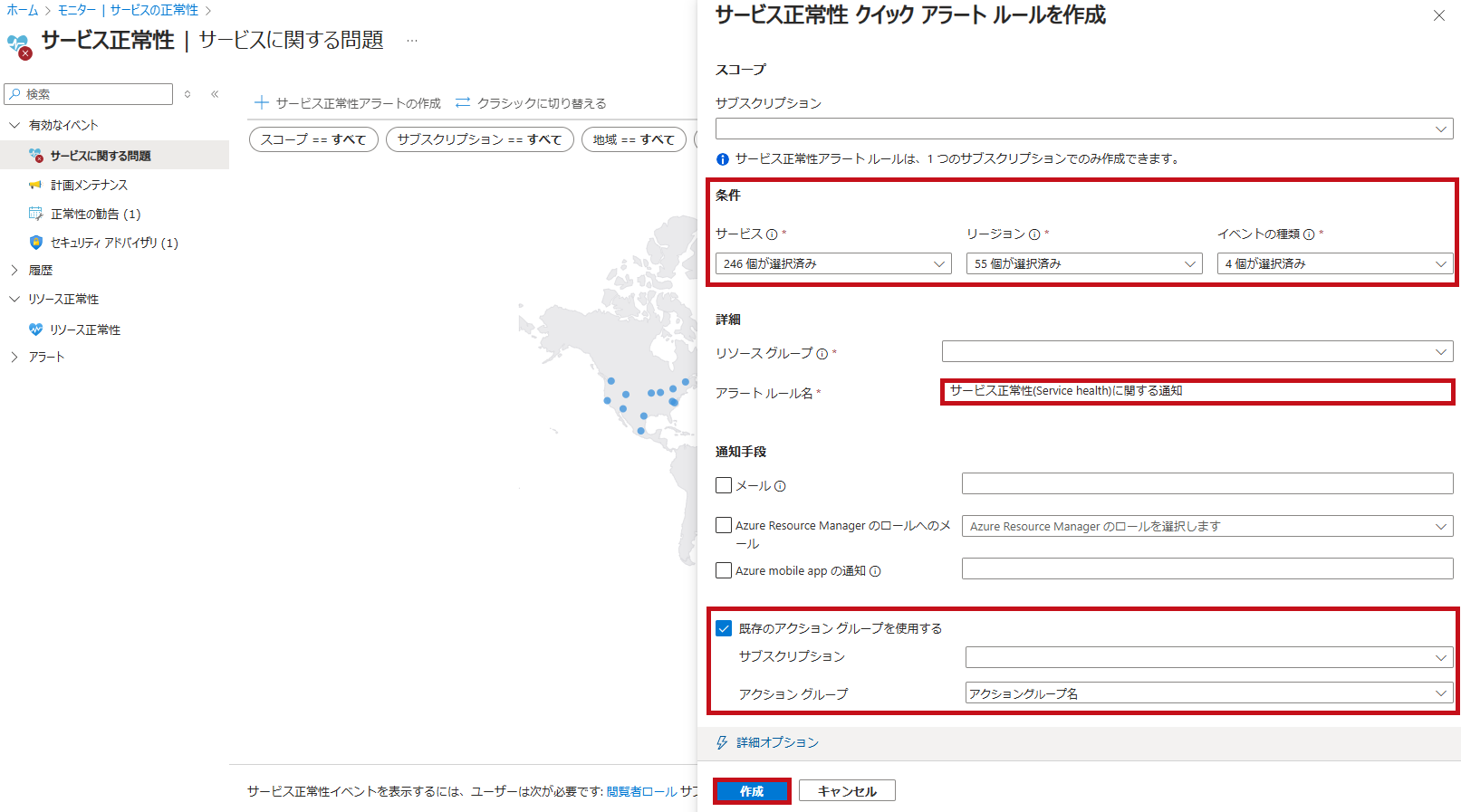Click the メール address input field
The height and width of the screenshot is (812, 1461).
(1207, 483)
